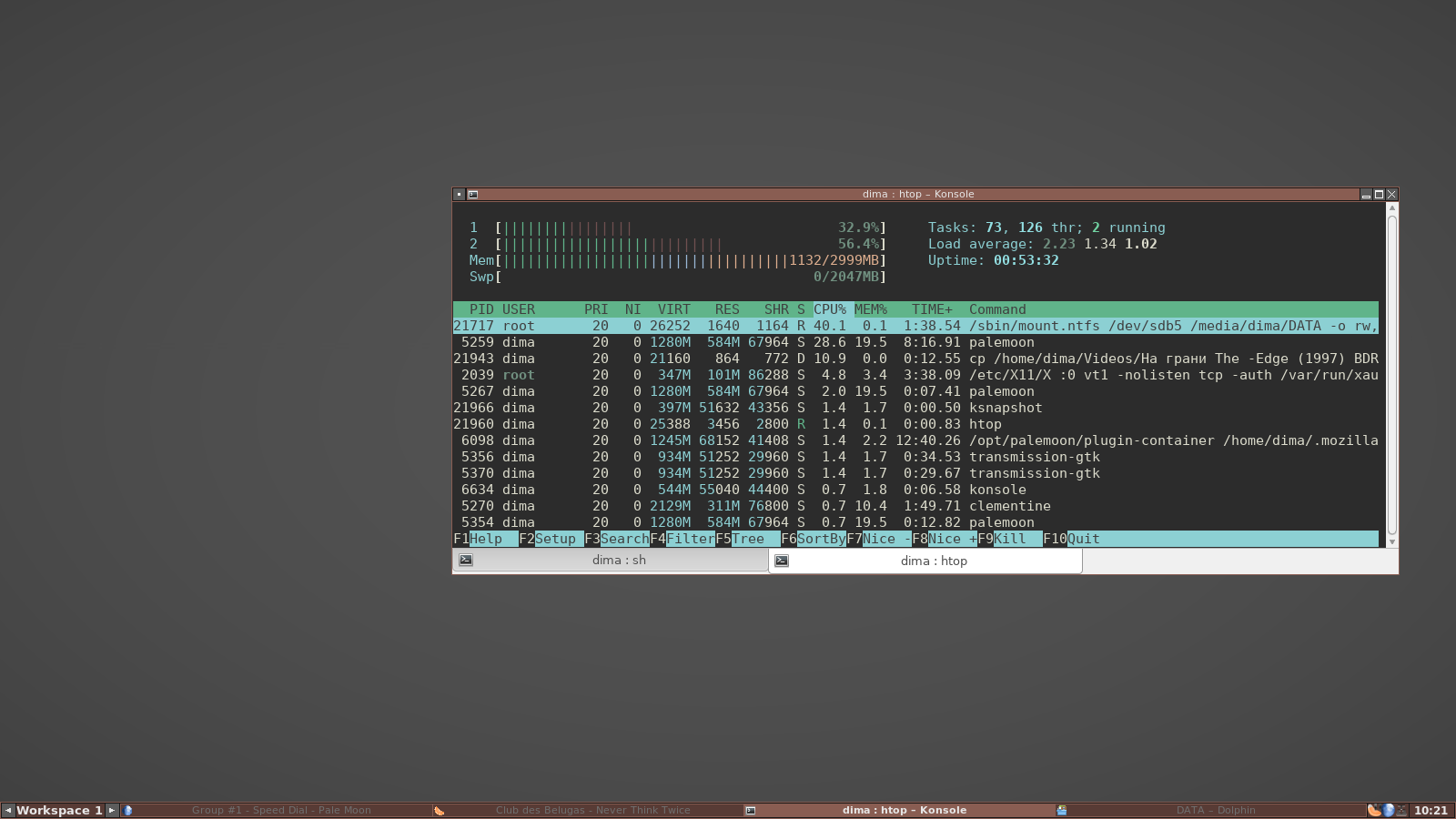This screenshot has height=819, width=1456.
Task: Switch to the 'dima : sh' tab
Action: click(x=619, y=561)
